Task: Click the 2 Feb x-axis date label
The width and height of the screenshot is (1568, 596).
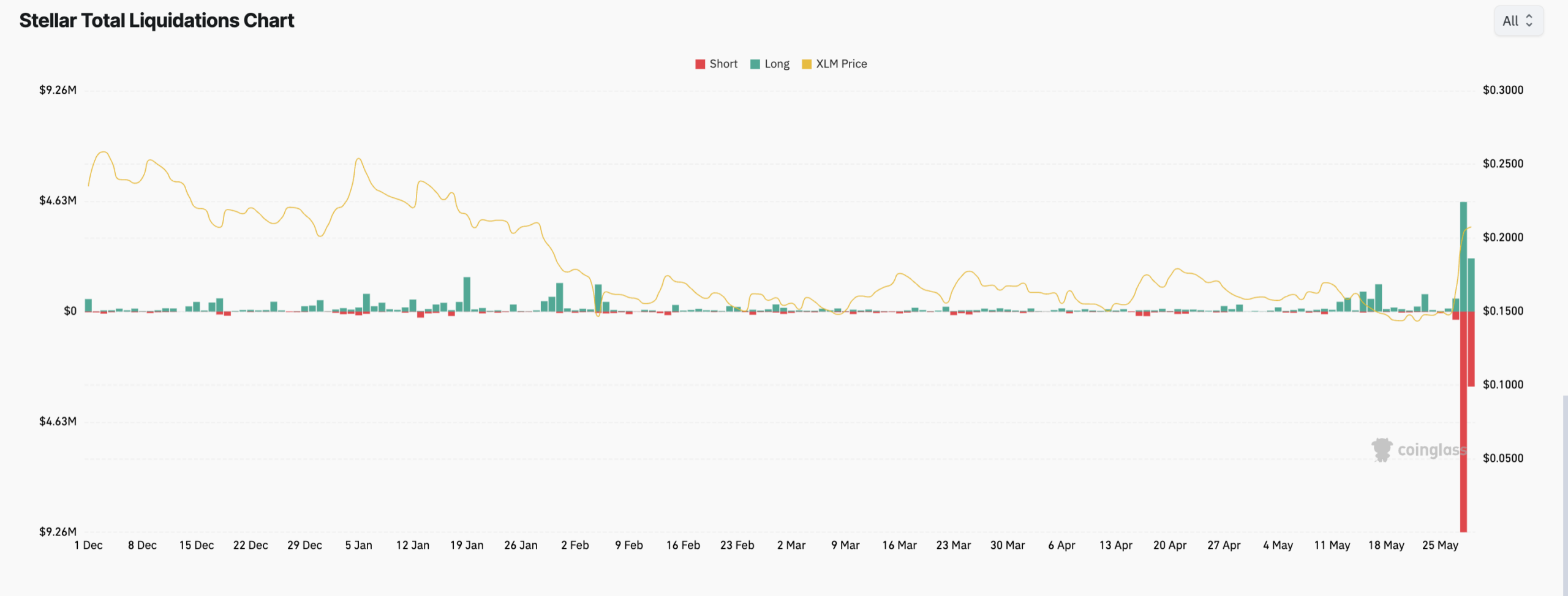Action: (x=575, y=545)
